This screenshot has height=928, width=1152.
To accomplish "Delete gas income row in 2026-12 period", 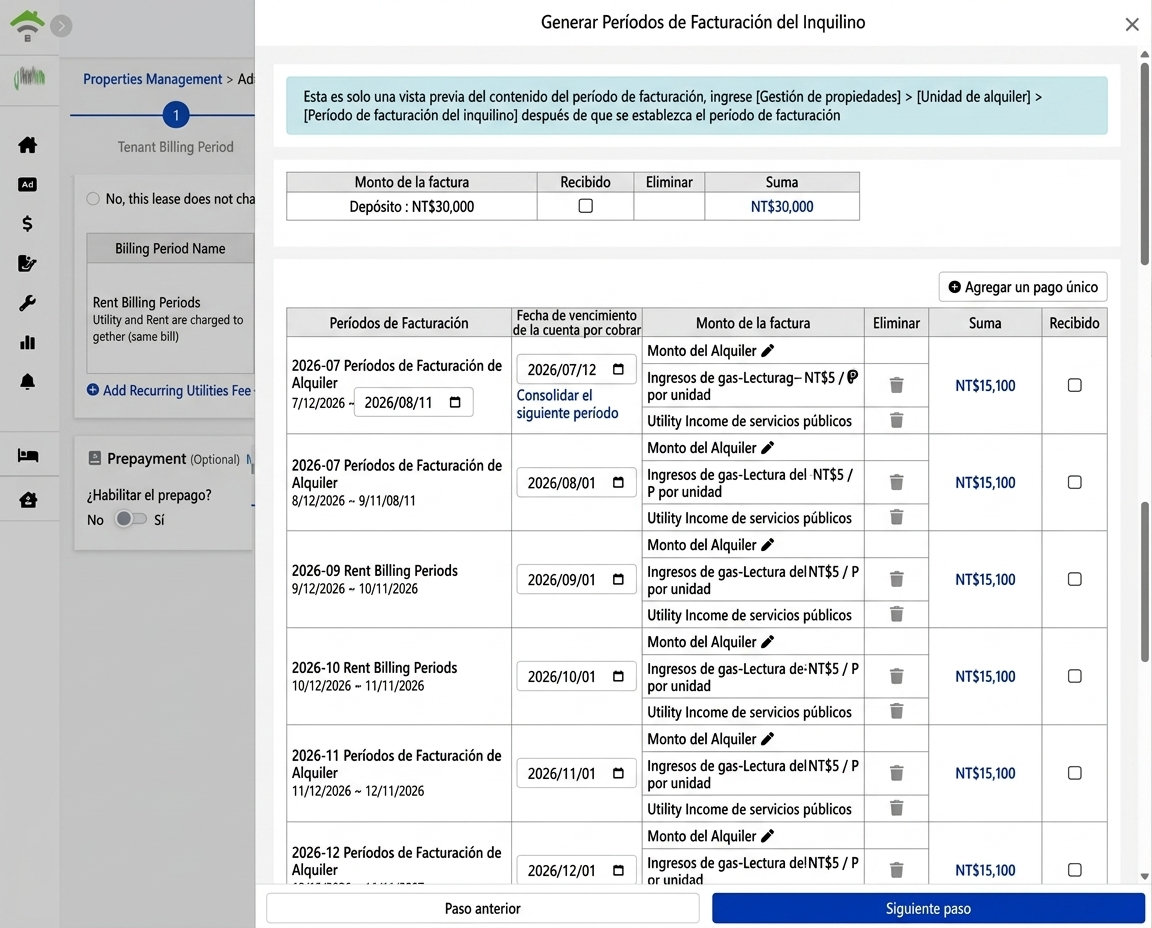I will coord(896,870).
